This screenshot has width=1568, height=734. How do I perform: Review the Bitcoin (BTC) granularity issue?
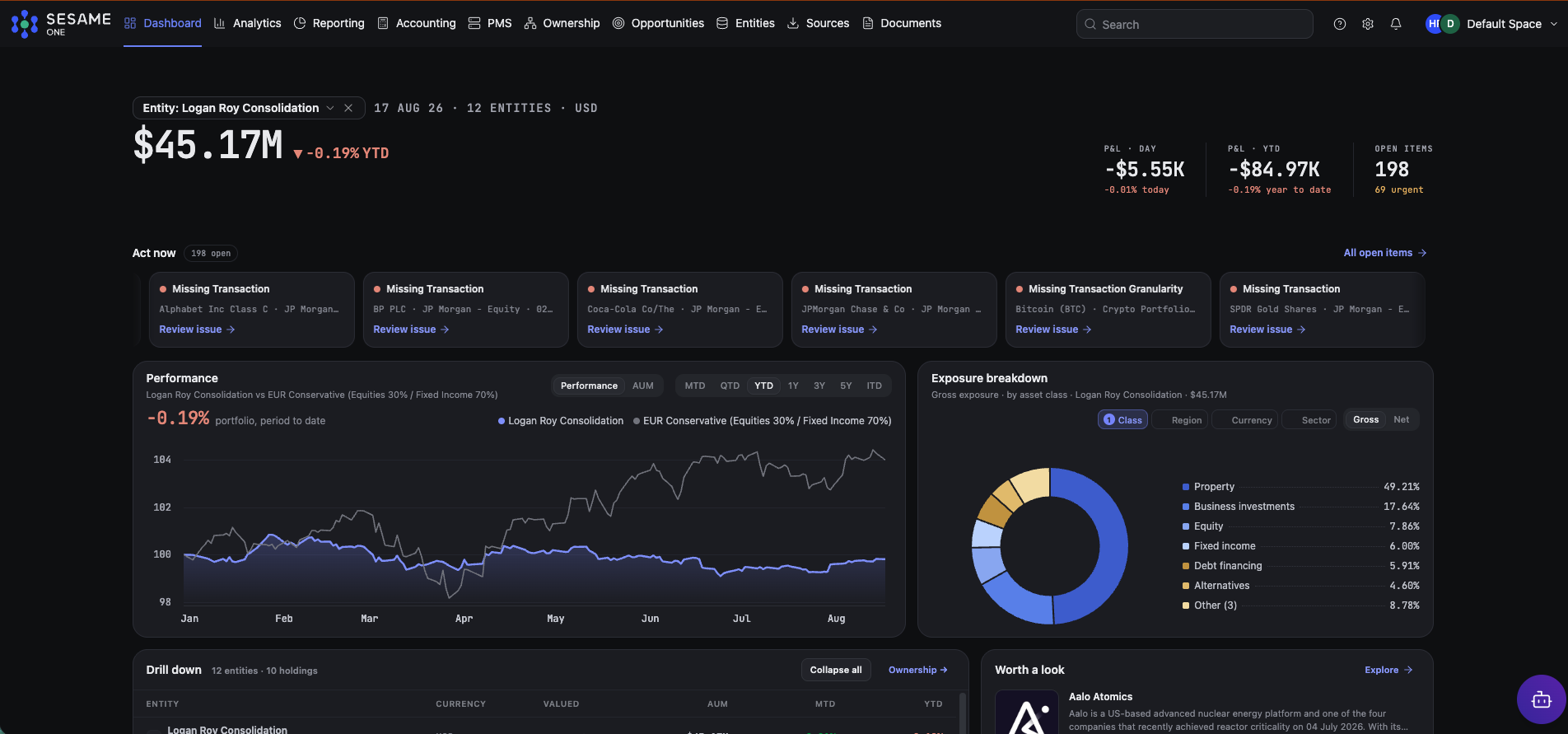[x=1053, y=330]
